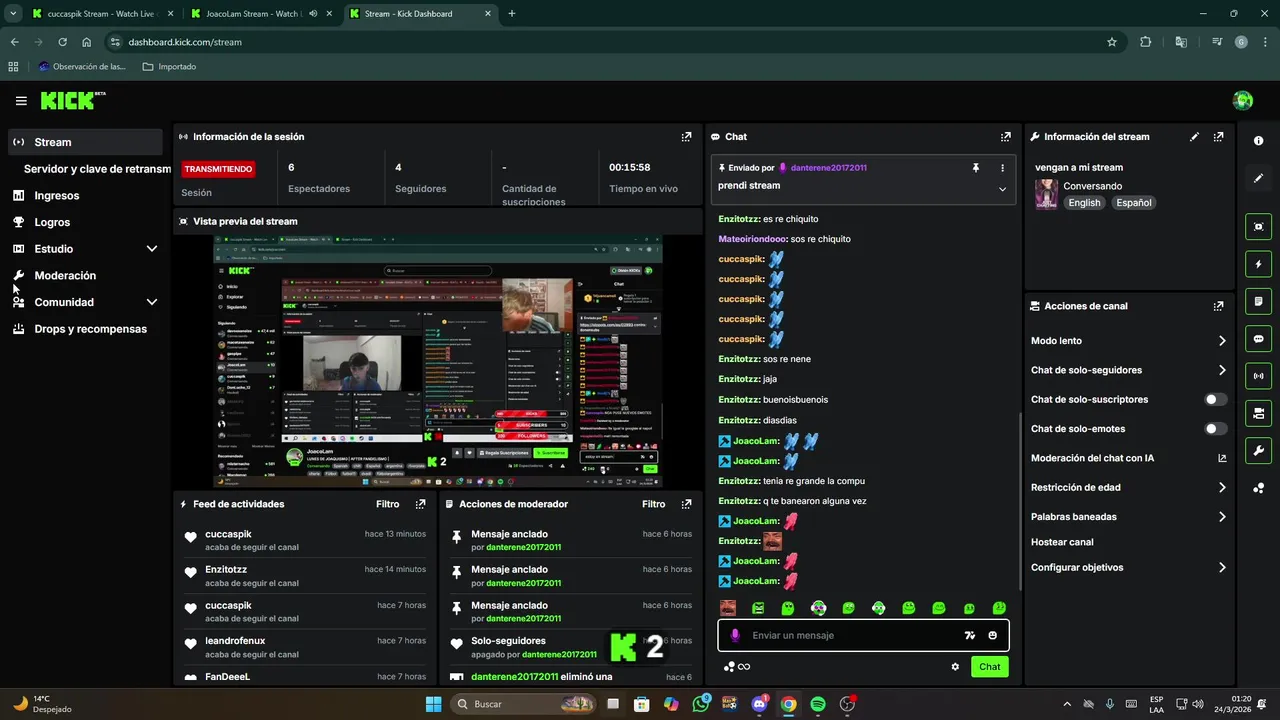Click the browser address bar URL

click(x=185, y=42)
